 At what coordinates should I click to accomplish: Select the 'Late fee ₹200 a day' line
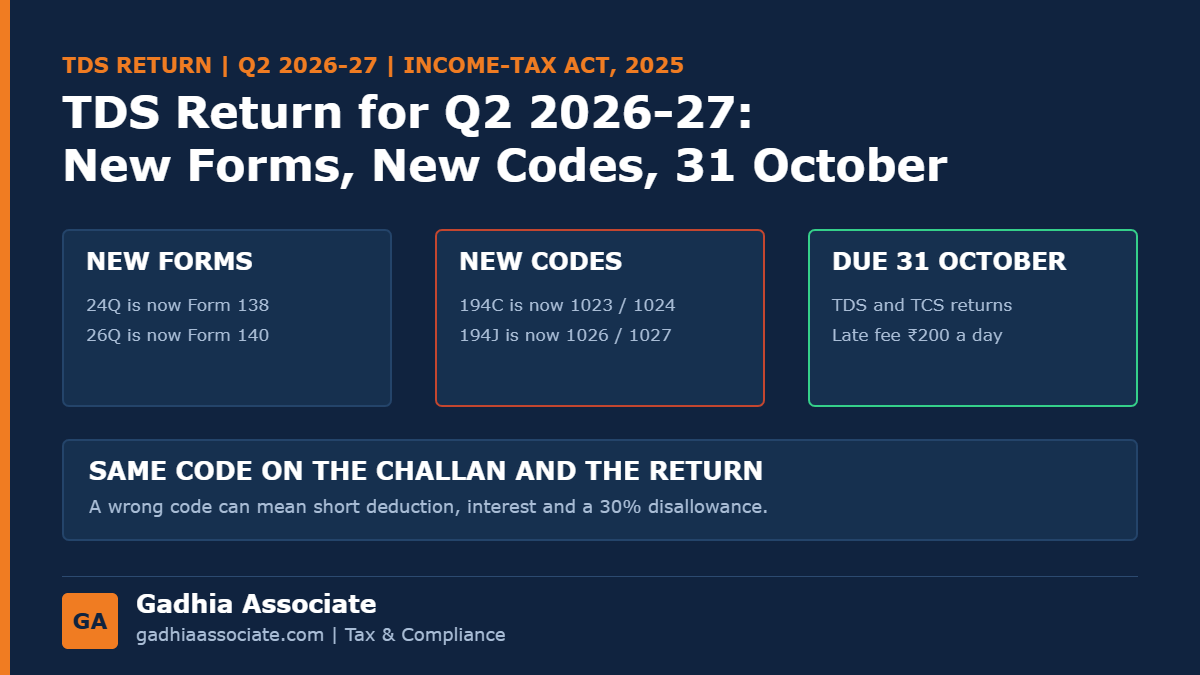point(917,335)
